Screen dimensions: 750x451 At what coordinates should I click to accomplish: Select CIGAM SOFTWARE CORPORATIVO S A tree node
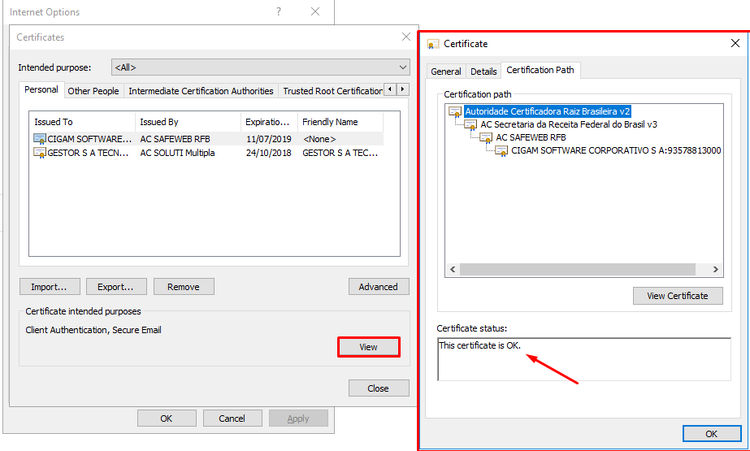coord(616,151)
